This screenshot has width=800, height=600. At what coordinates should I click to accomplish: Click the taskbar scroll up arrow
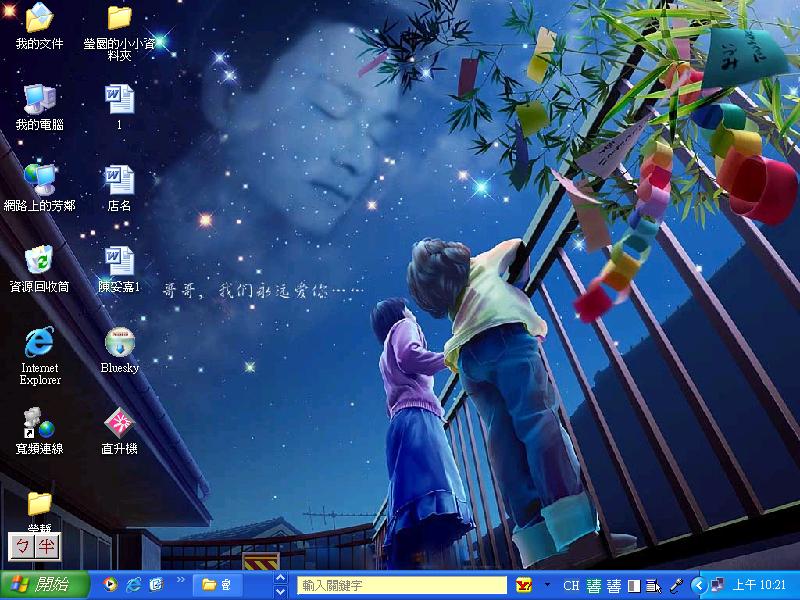(280, 578)
